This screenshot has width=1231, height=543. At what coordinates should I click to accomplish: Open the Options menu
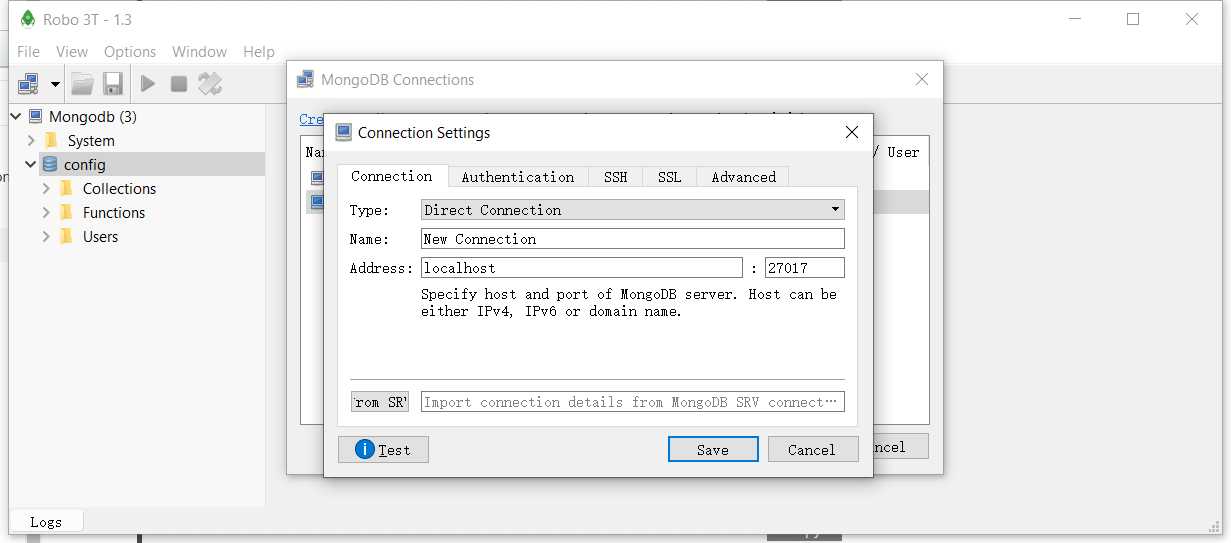click(x=130, y=51)
